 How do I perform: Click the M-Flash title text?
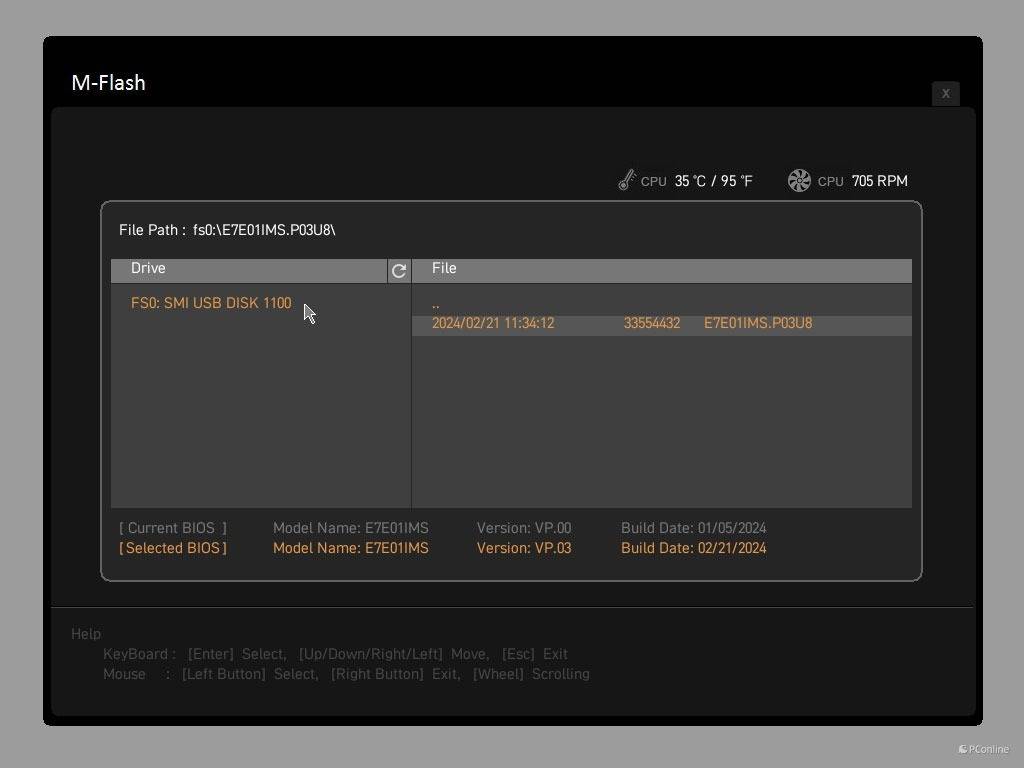108,83
